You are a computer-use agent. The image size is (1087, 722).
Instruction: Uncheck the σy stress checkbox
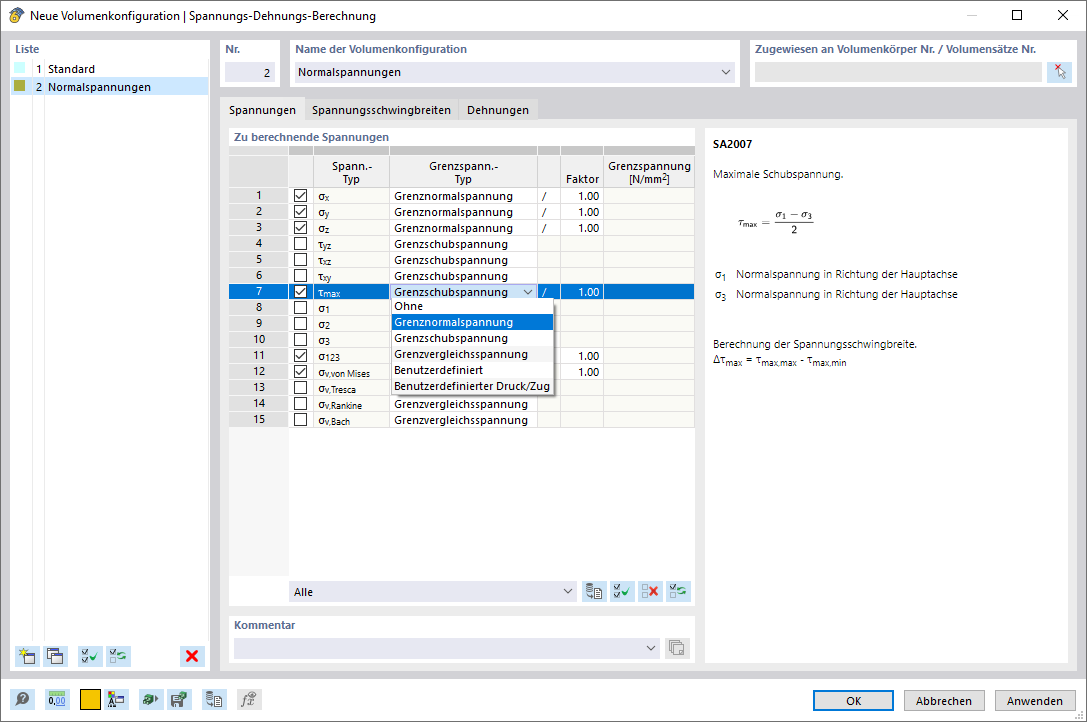coord(300,212)
